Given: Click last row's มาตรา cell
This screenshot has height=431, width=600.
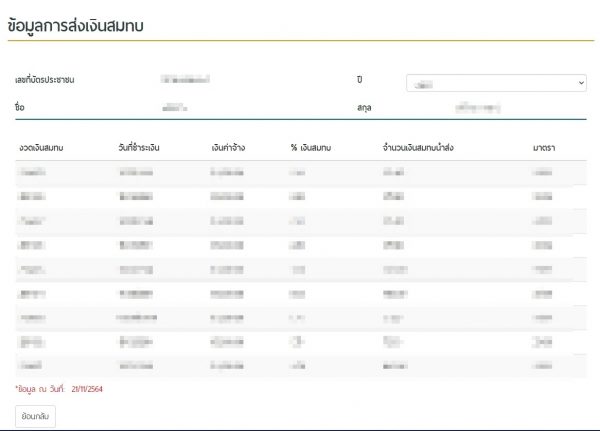Looking at the screenshot, I should (x=543, y=365).
